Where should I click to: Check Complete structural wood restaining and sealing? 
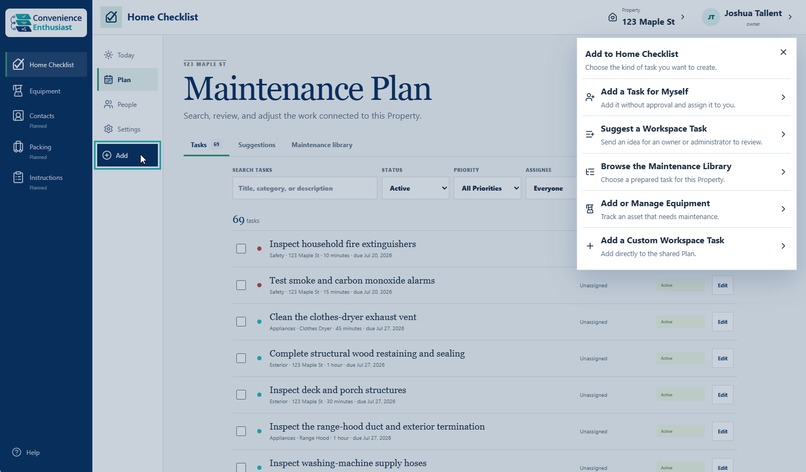(241, 358)
